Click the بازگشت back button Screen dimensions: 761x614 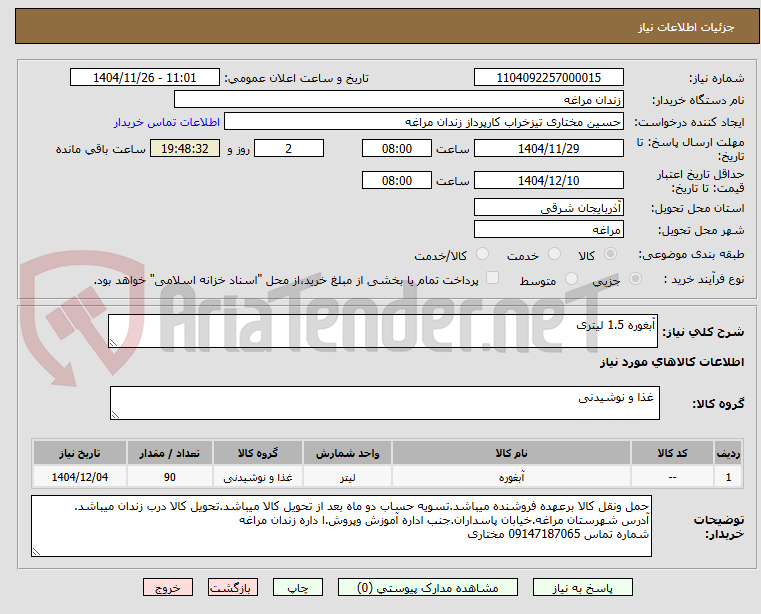(232, 587)
